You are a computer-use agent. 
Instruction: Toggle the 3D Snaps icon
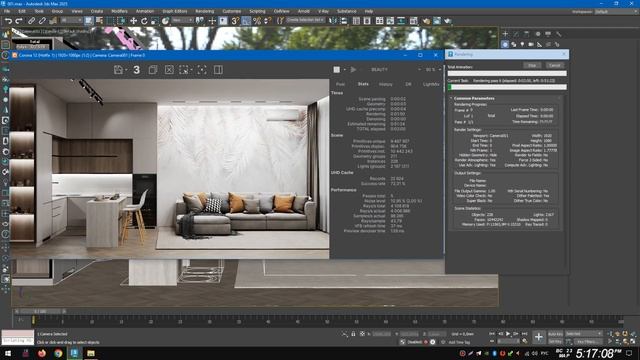(x=235, y=21)
